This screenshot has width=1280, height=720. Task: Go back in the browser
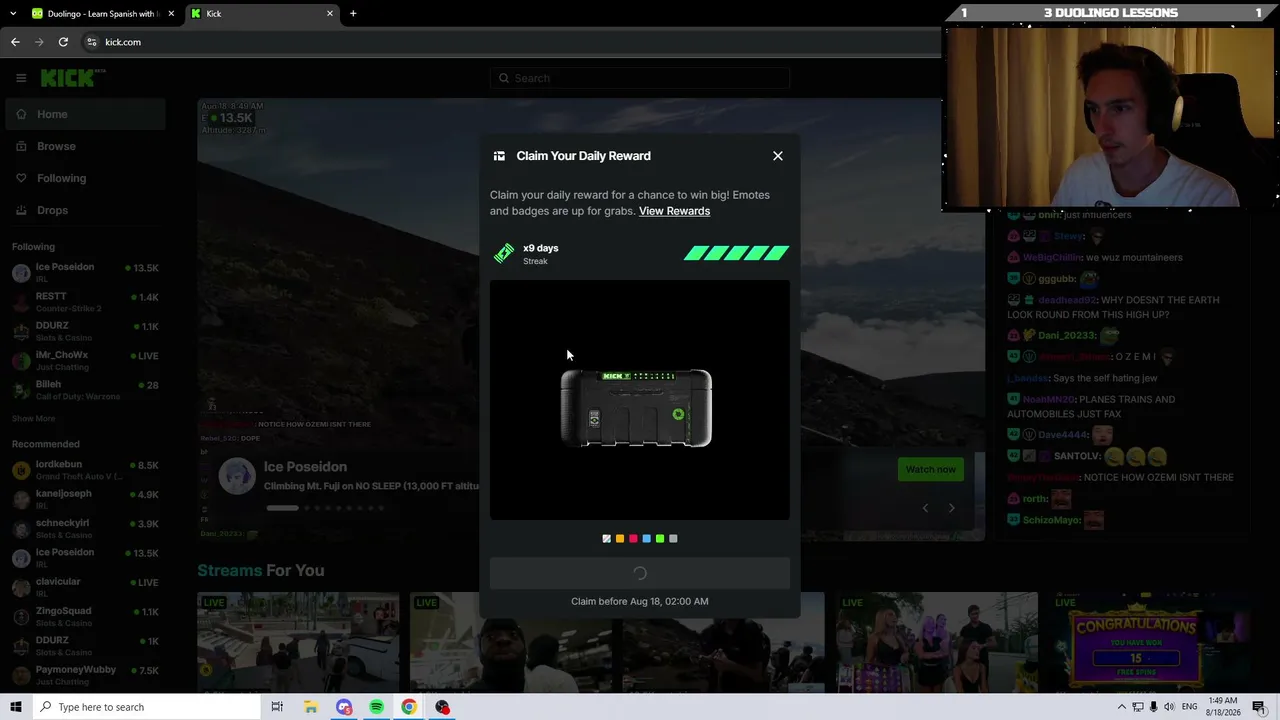(15, 42)
